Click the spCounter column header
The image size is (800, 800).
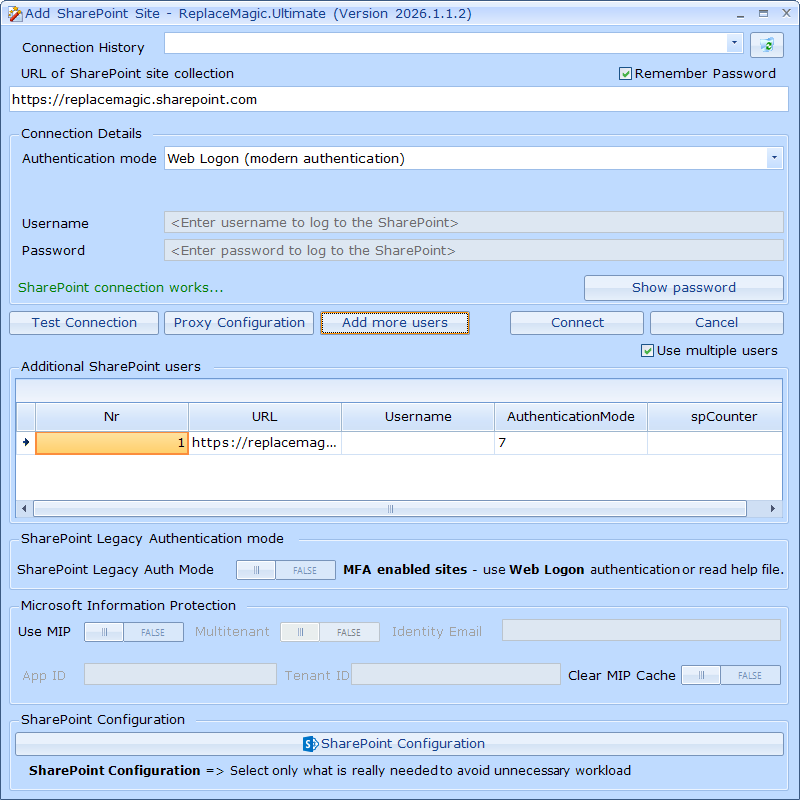[x=715, y=417]
